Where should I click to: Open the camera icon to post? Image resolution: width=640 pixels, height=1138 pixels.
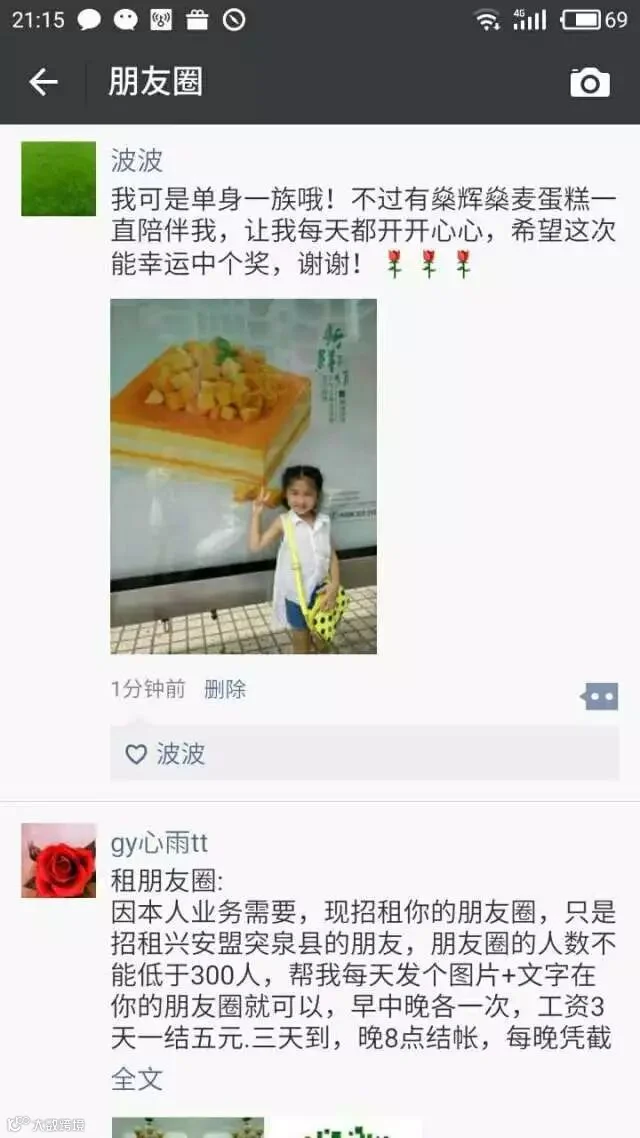pos(589,82)
